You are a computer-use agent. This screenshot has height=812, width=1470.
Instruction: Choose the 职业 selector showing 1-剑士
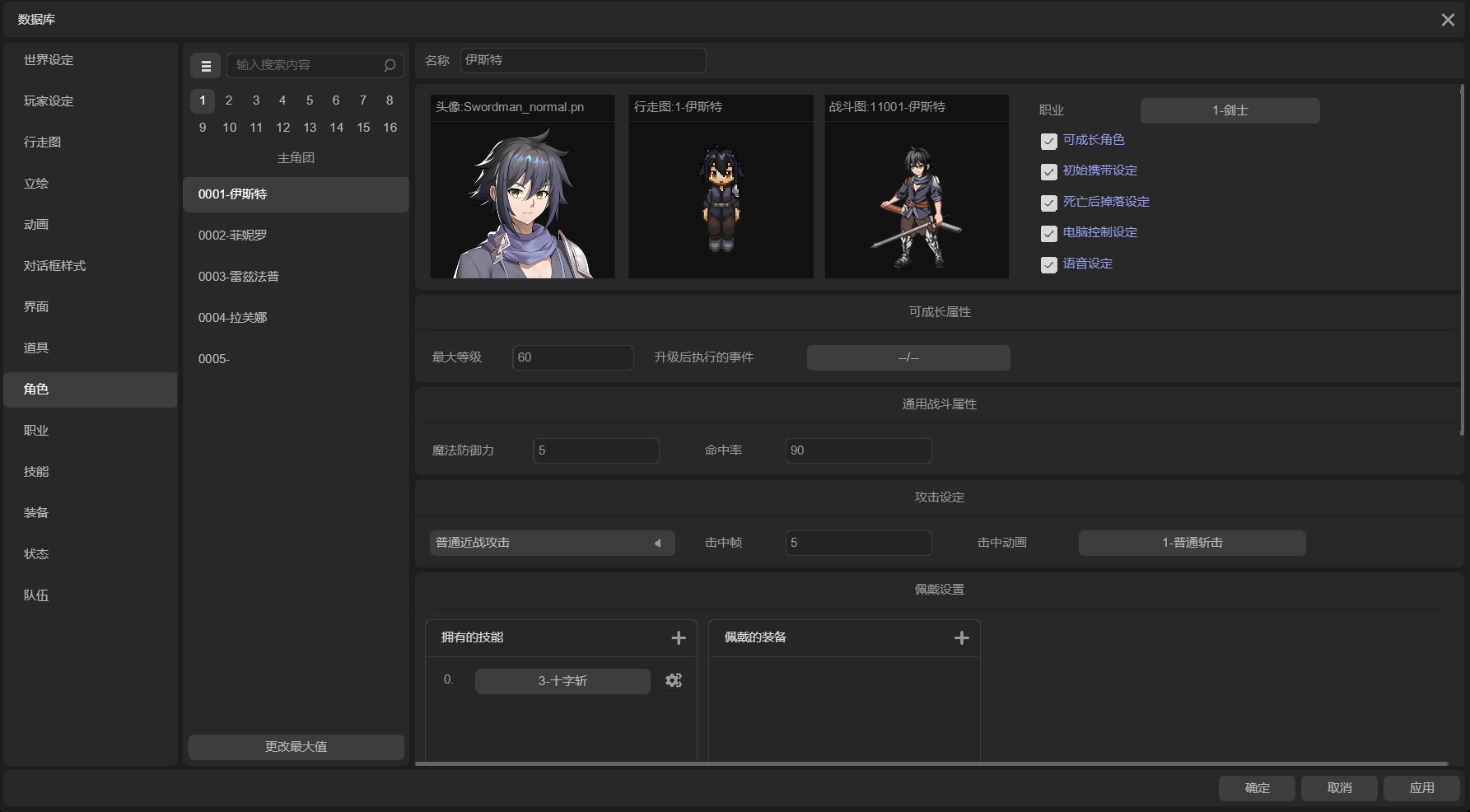1230,110
